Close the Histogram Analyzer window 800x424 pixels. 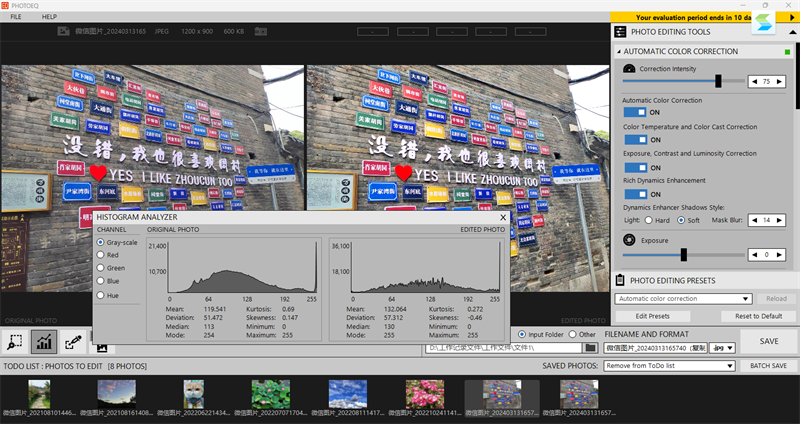click(x=503, y=217)
